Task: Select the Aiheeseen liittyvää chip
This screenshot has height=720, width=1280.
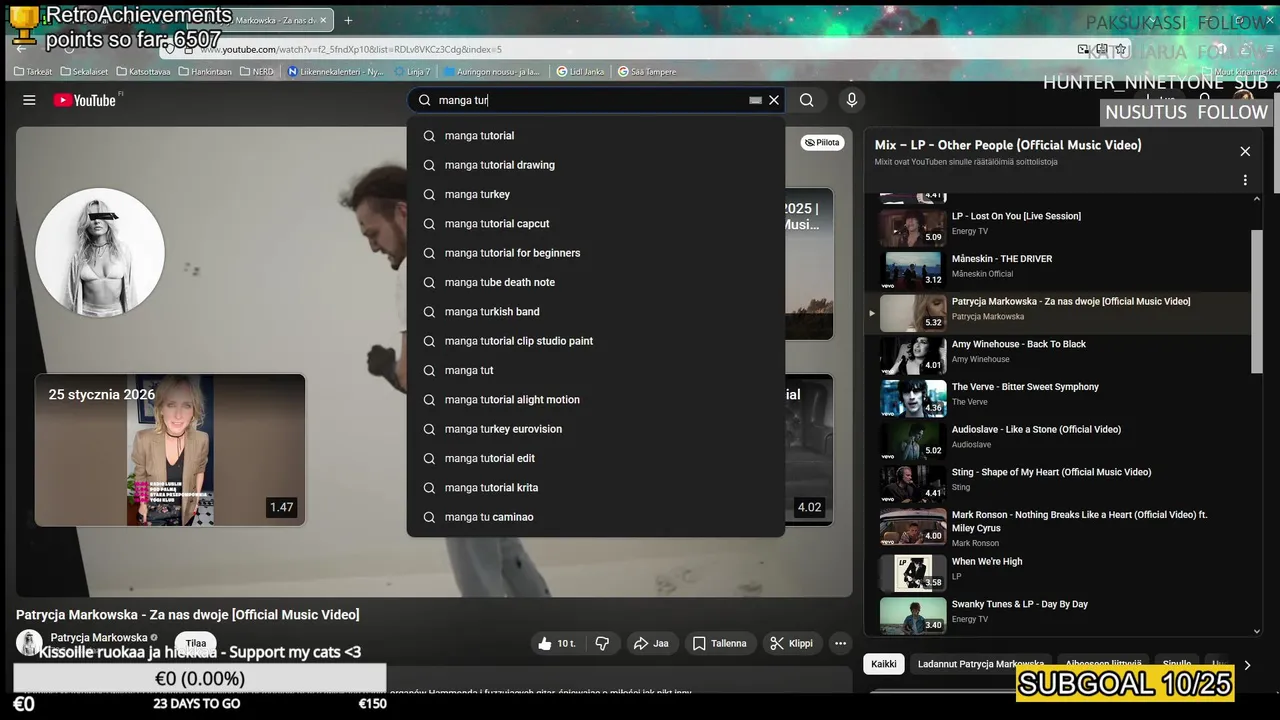Action: (1103, 664)
